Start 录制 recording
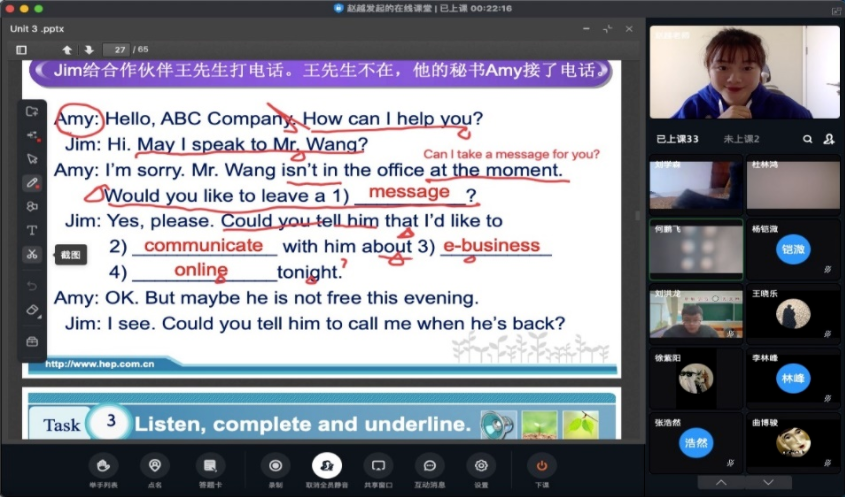This screenshot has width=845, height=497. [x=275, y=471]
